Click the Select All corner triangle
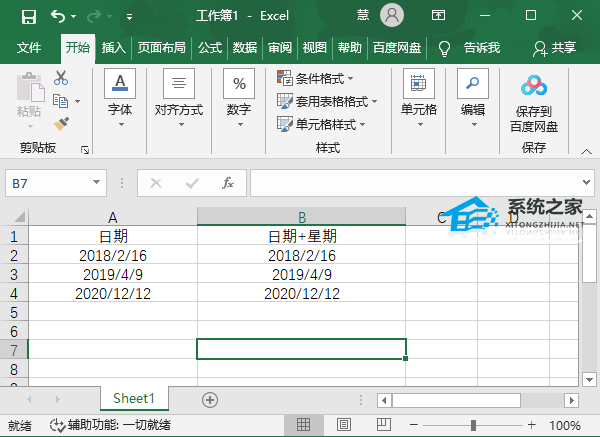 pyautogui.click(x=19, y=217)
